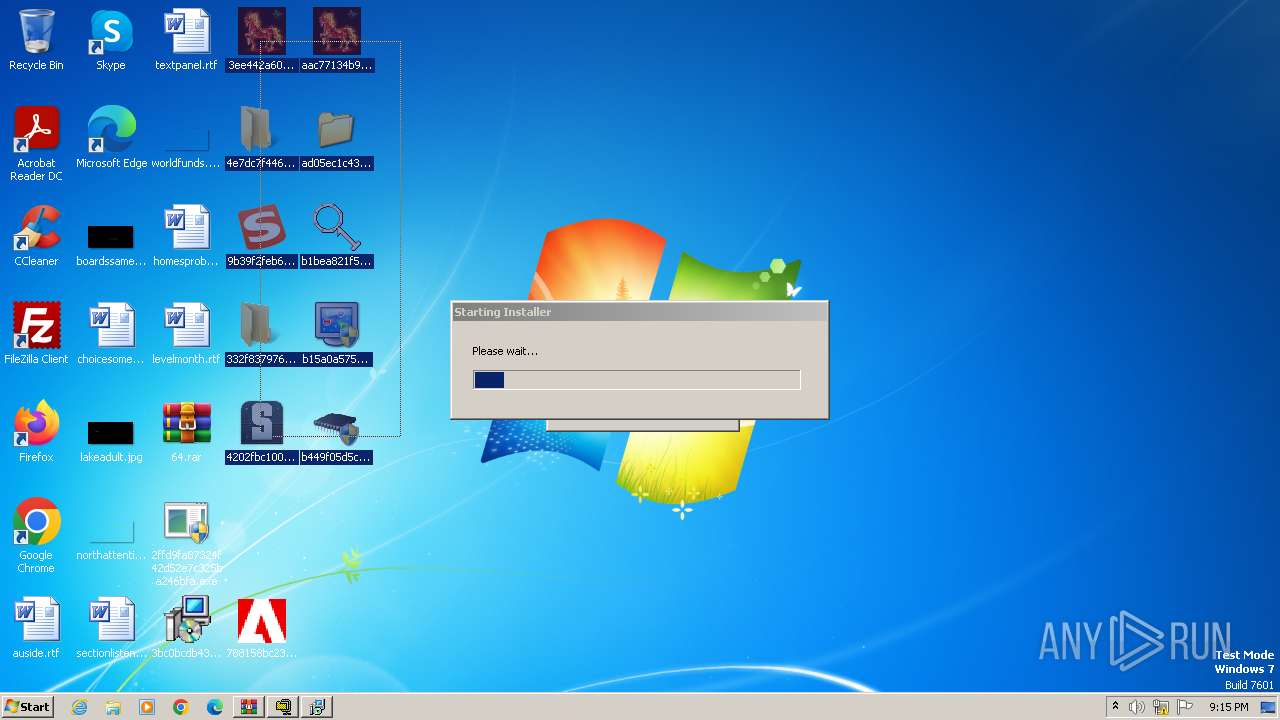Launch Internet Explorer from the taskbar
Screen dimensions: 1280x720
pyautogui.click(x=79, y=707)
